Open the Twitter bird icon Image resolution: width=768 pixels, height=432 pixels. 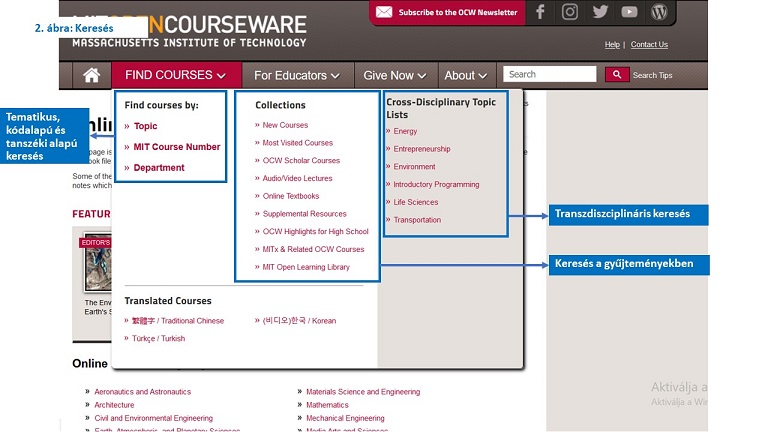600,12
